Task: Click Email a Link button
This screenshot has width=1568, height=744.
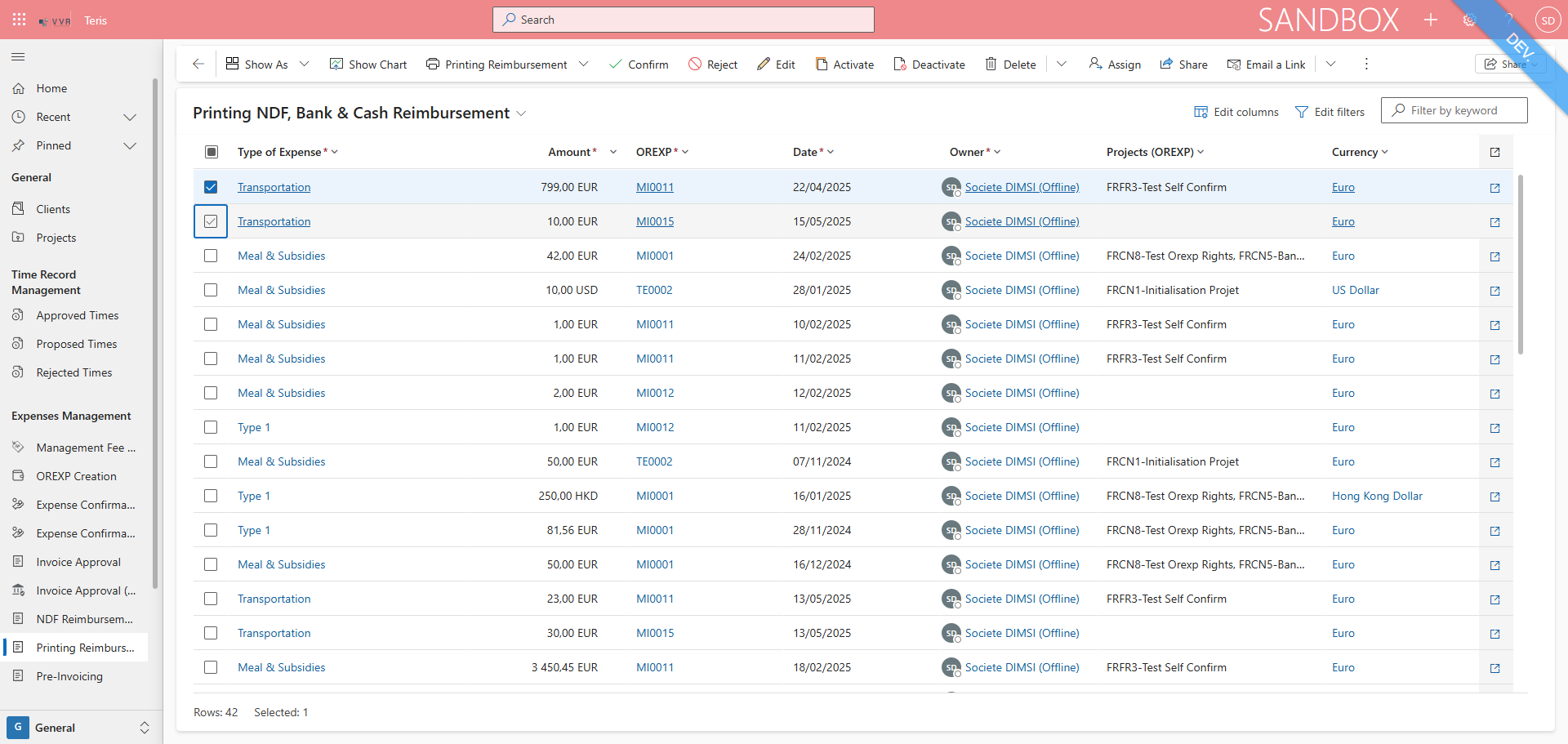Action: (1266, 64)
